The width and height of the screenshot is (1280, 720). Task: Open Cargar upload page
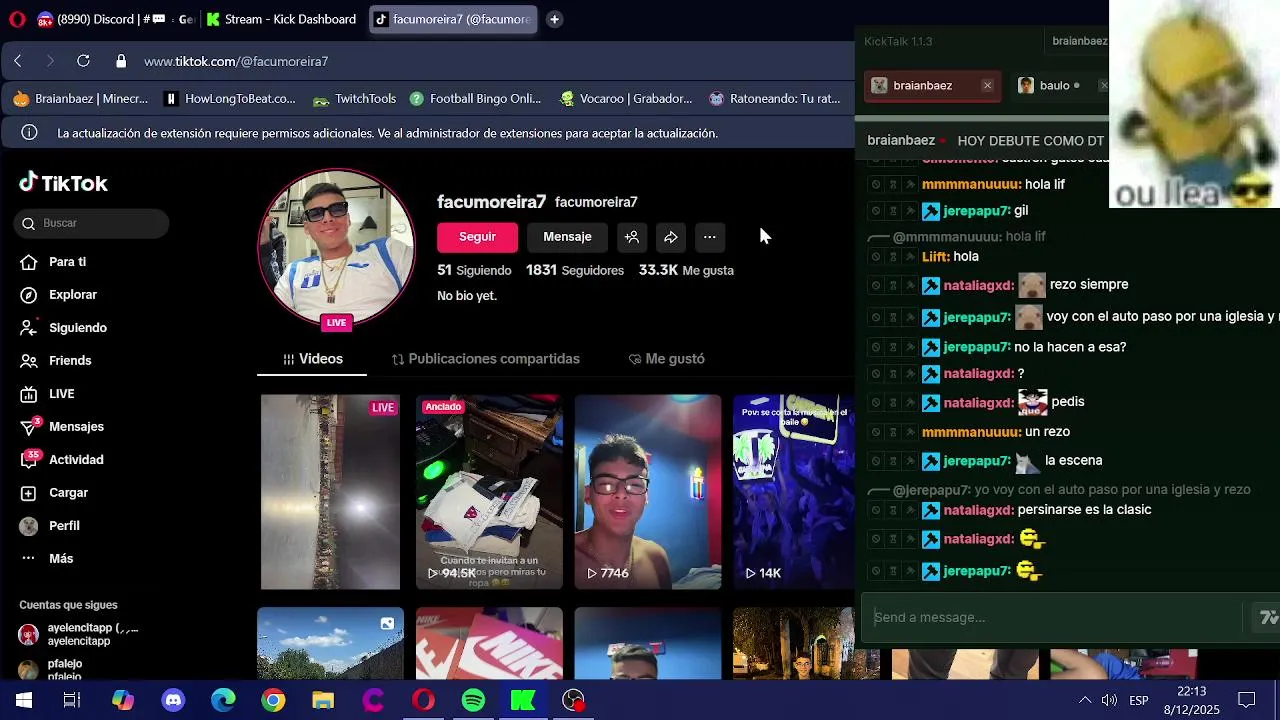68,493
